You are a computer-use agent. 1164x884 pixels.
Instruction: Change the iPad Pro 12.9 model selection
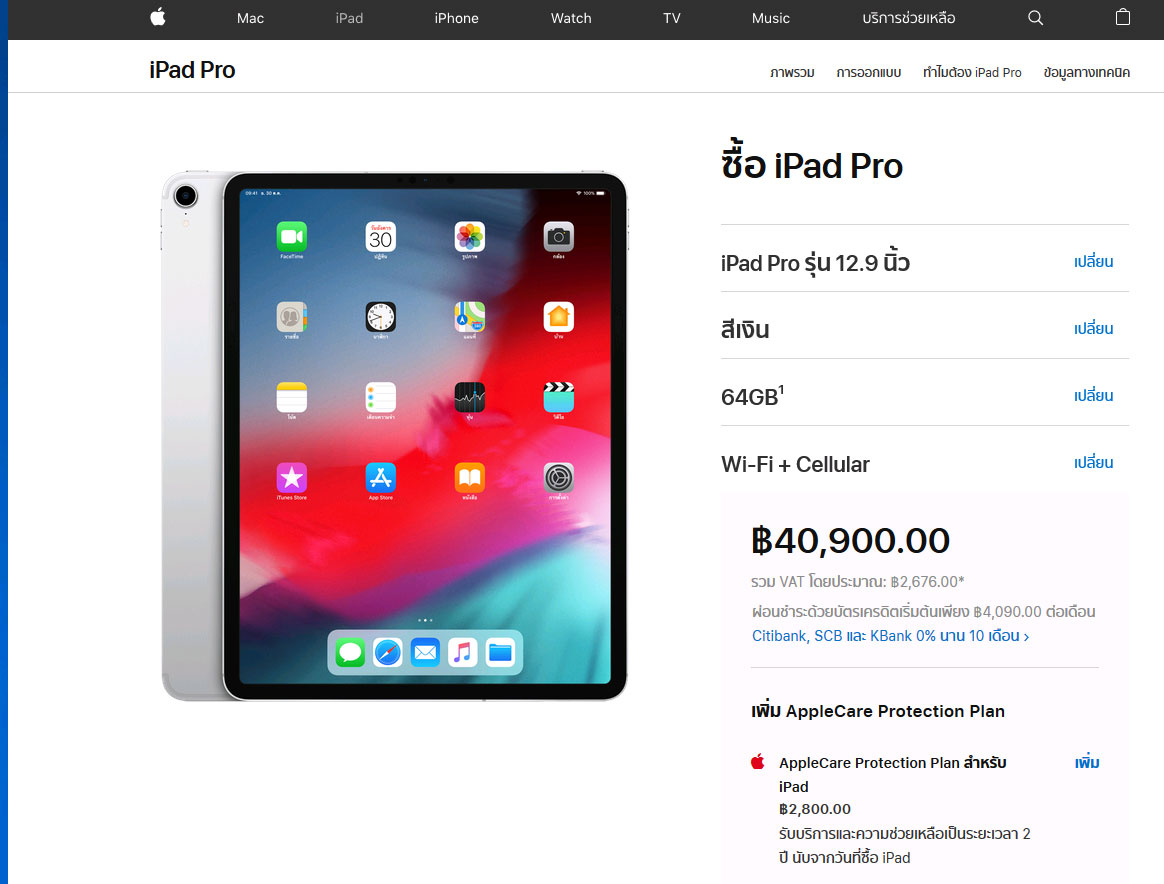click(x=1093, y=261)
